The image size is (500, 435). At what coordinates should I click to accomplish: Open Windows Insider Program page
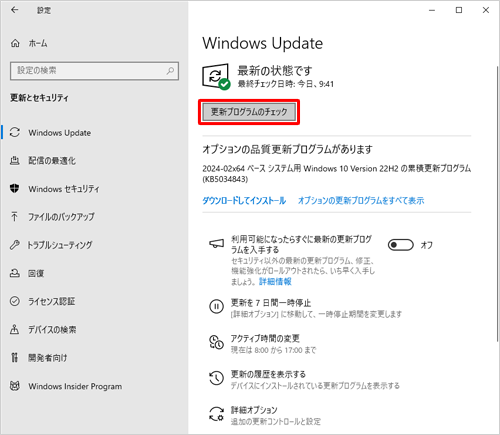75,386
